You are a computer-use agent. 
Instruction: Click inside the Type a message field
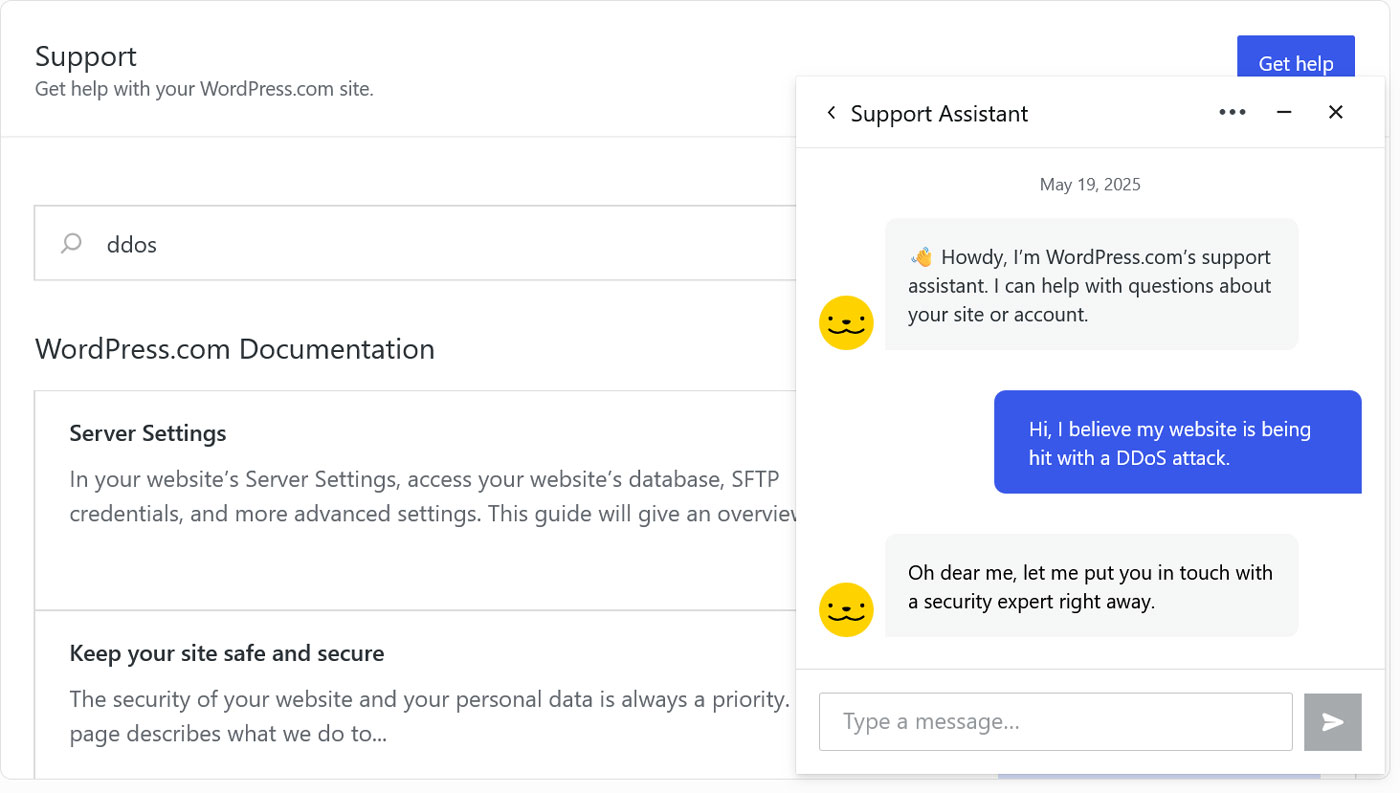(1055, 721)
